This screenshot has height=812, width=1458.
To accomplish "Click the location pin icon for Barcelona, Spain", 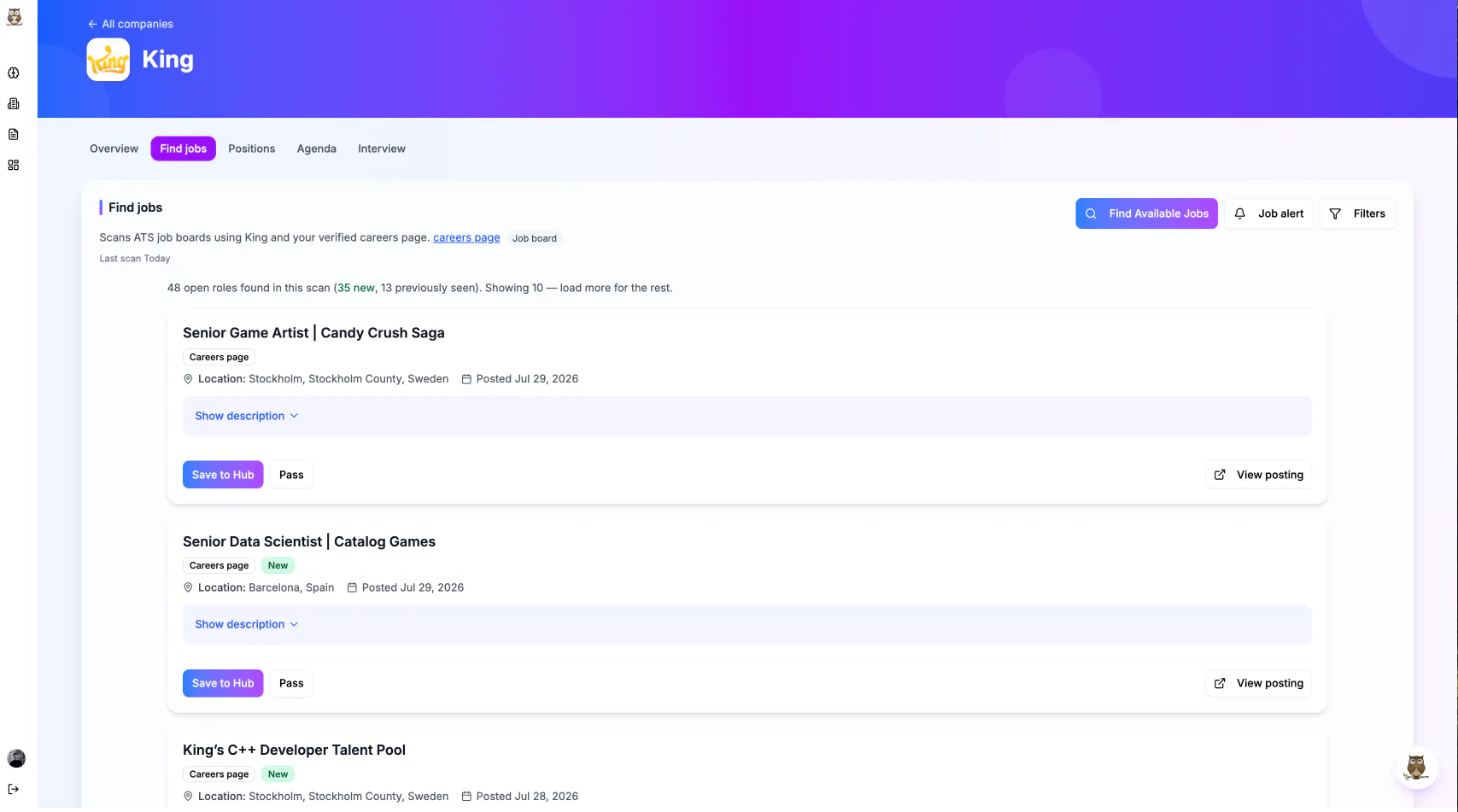I will point(189,587).
